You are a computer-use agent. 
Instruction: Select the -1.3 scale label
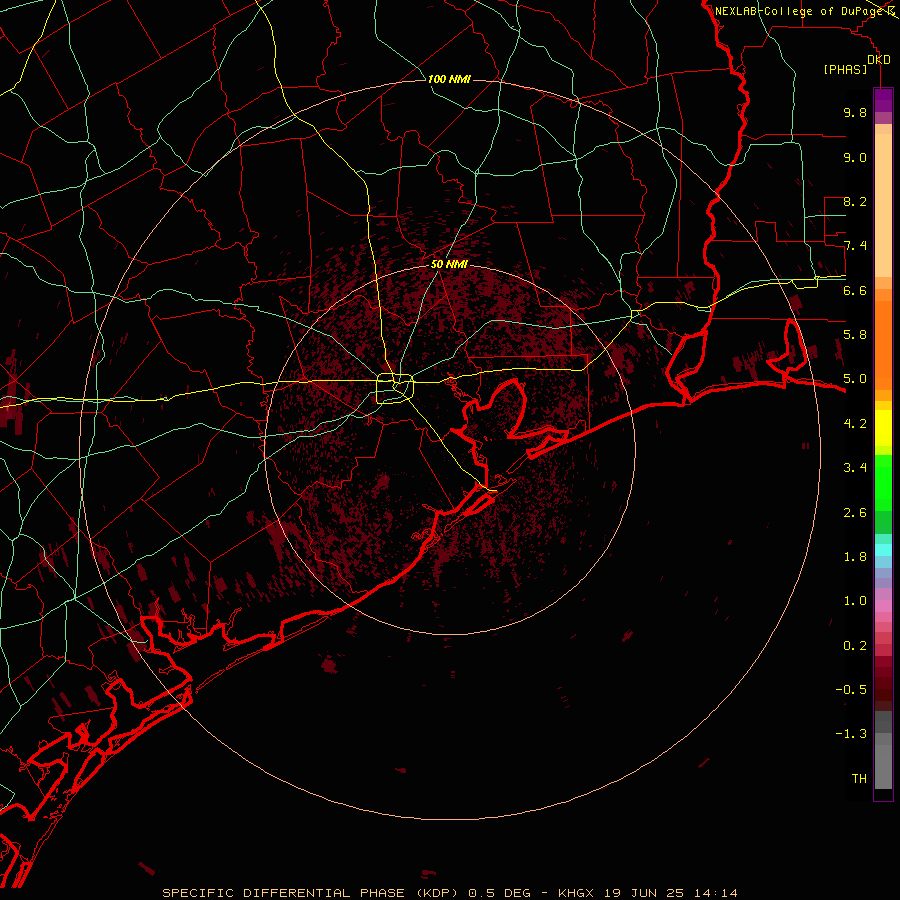coord(851,734)
